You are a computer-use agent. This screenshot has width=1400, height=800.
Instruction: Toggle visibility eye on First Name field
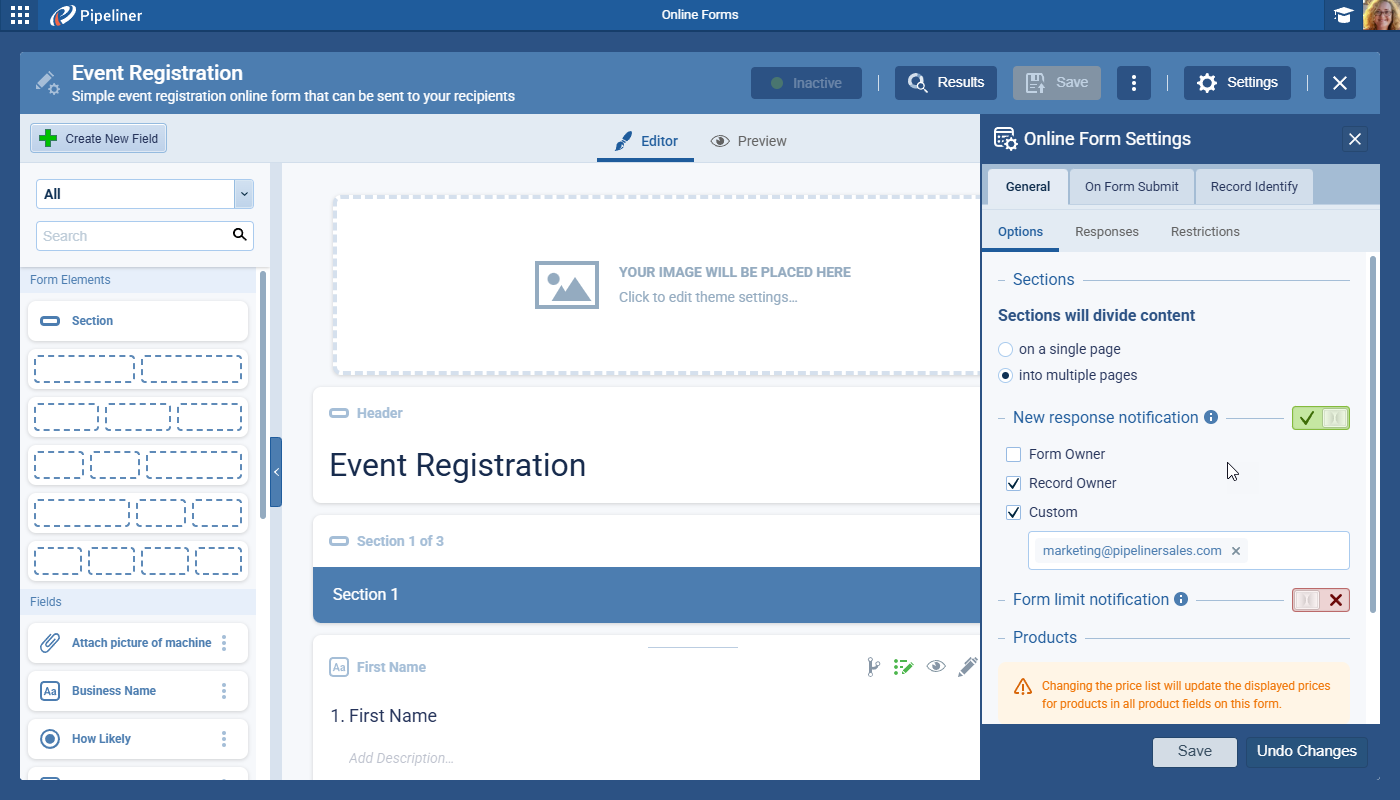pos(936,667)
